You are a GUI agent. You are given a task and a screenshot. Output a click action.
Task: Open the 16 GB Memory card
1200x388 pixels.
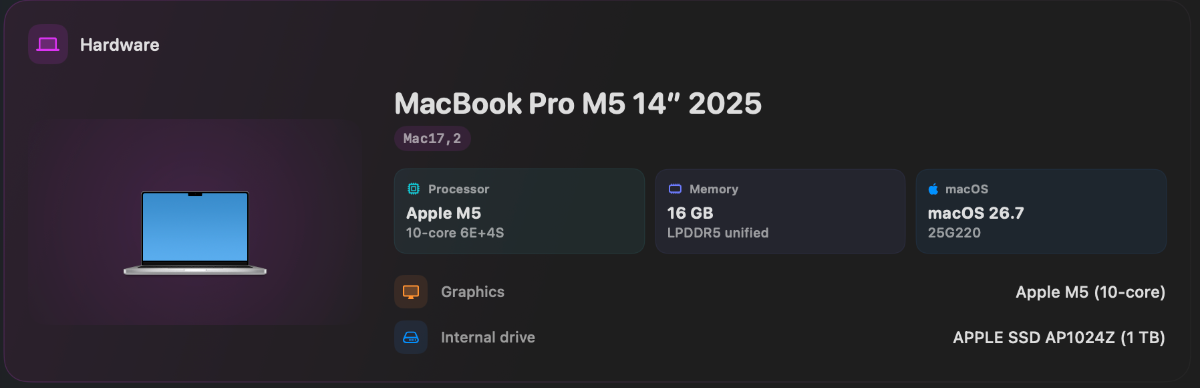[x=780, y=211]
